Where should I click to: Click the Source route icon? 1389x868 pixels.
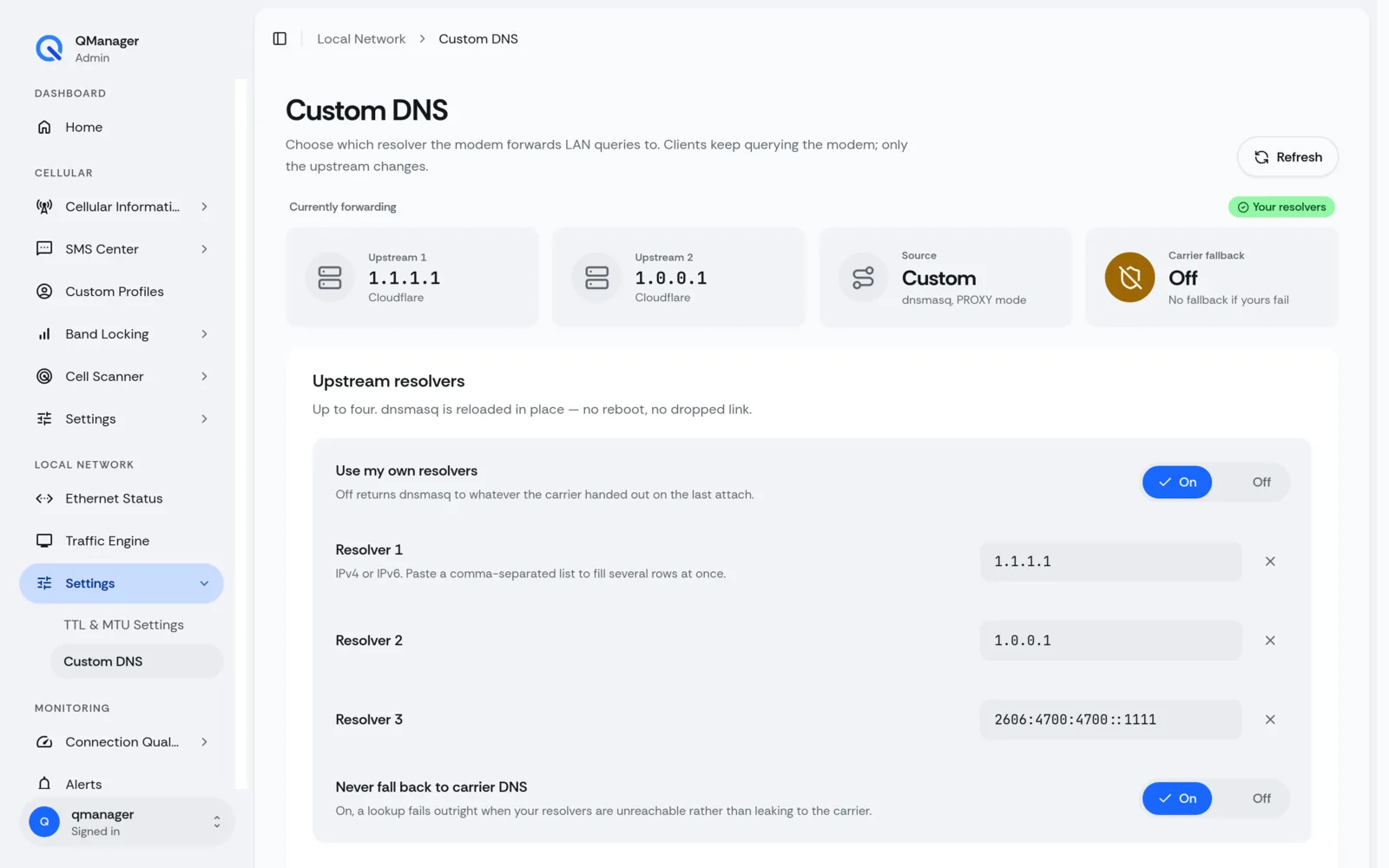pos(863,278)
